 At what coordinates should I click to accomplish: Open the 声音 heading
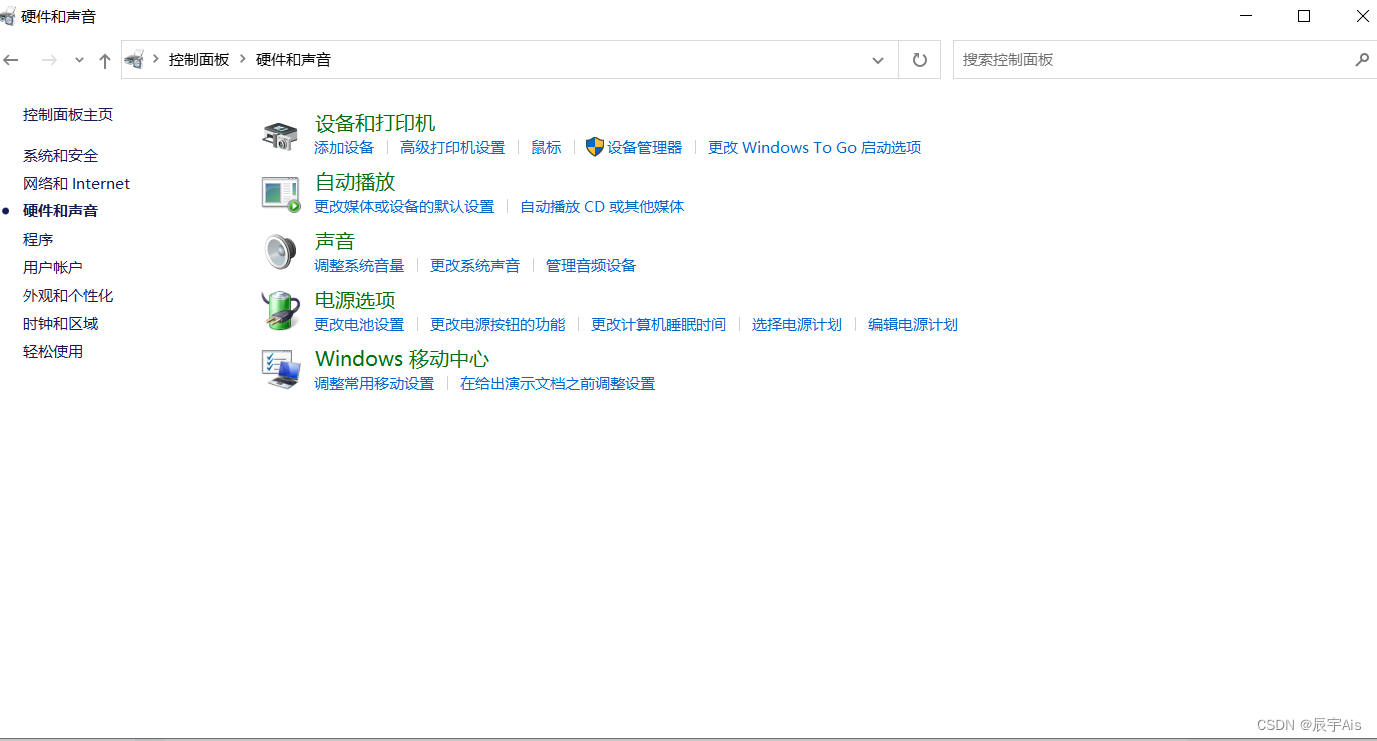pyautogui.click(x=335, y=241)
